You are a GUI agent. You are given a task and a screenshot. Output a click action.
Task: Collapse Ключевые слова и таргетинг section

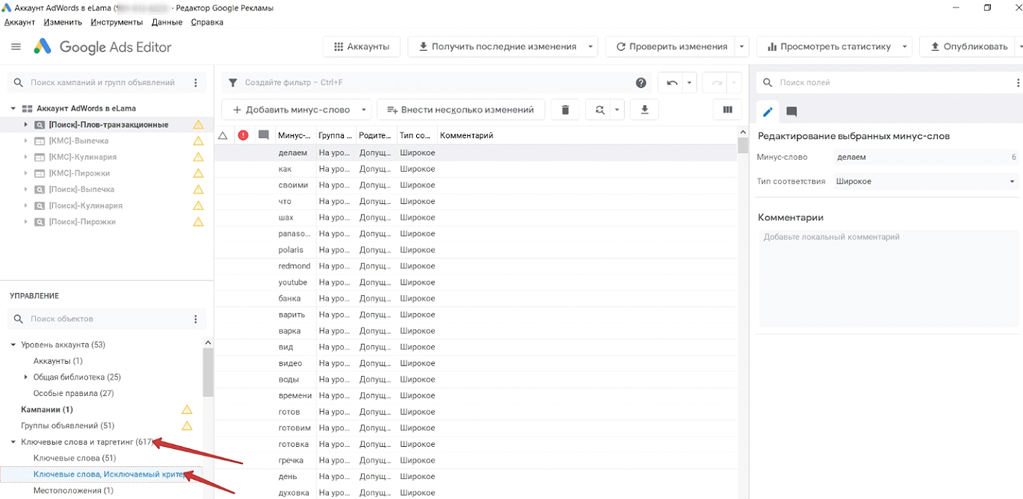point(13,442)
